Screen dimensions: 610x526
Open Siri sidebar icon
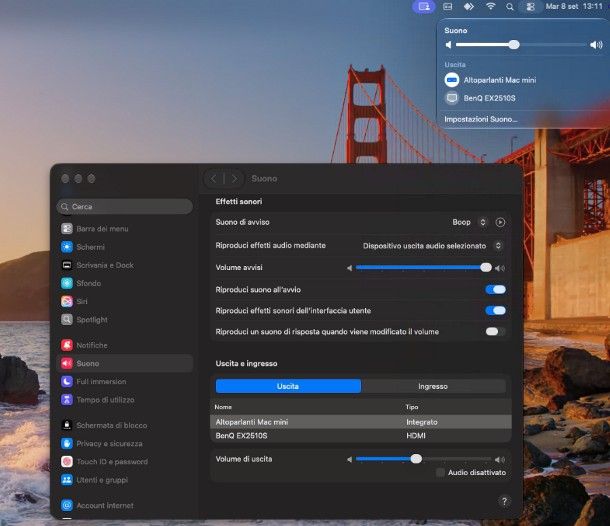click(67, 301)
